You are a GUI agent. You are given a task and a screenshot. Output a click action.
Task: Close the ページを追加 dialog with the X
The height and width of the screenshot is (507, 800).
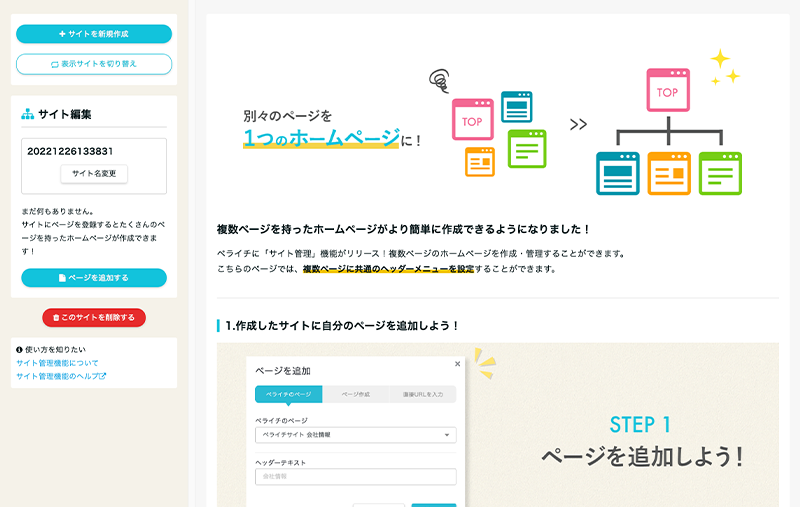[x=458, y=364]
